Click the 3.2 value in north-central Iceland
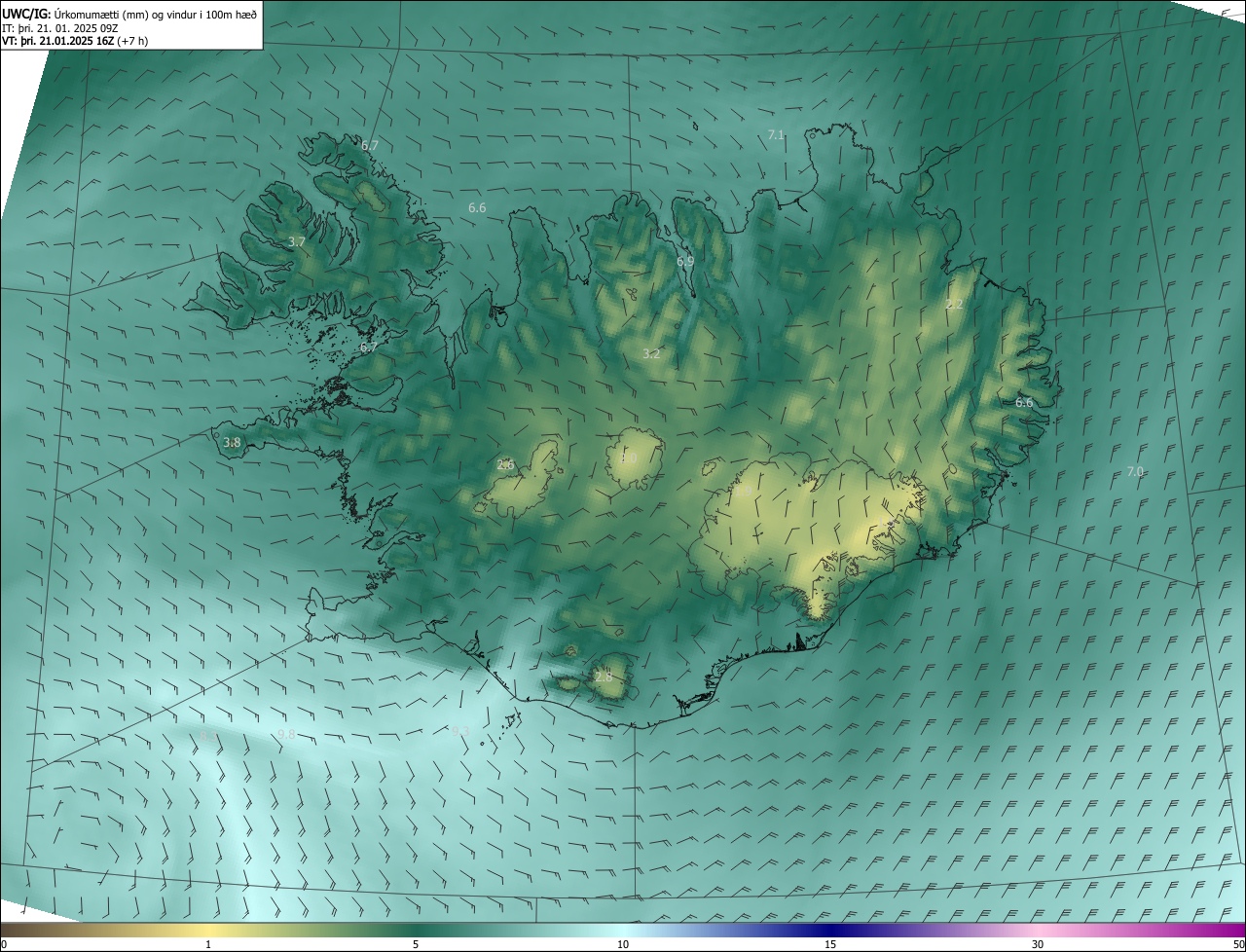The width and height of the screenshot is (1246, 952). pos(651,354)
